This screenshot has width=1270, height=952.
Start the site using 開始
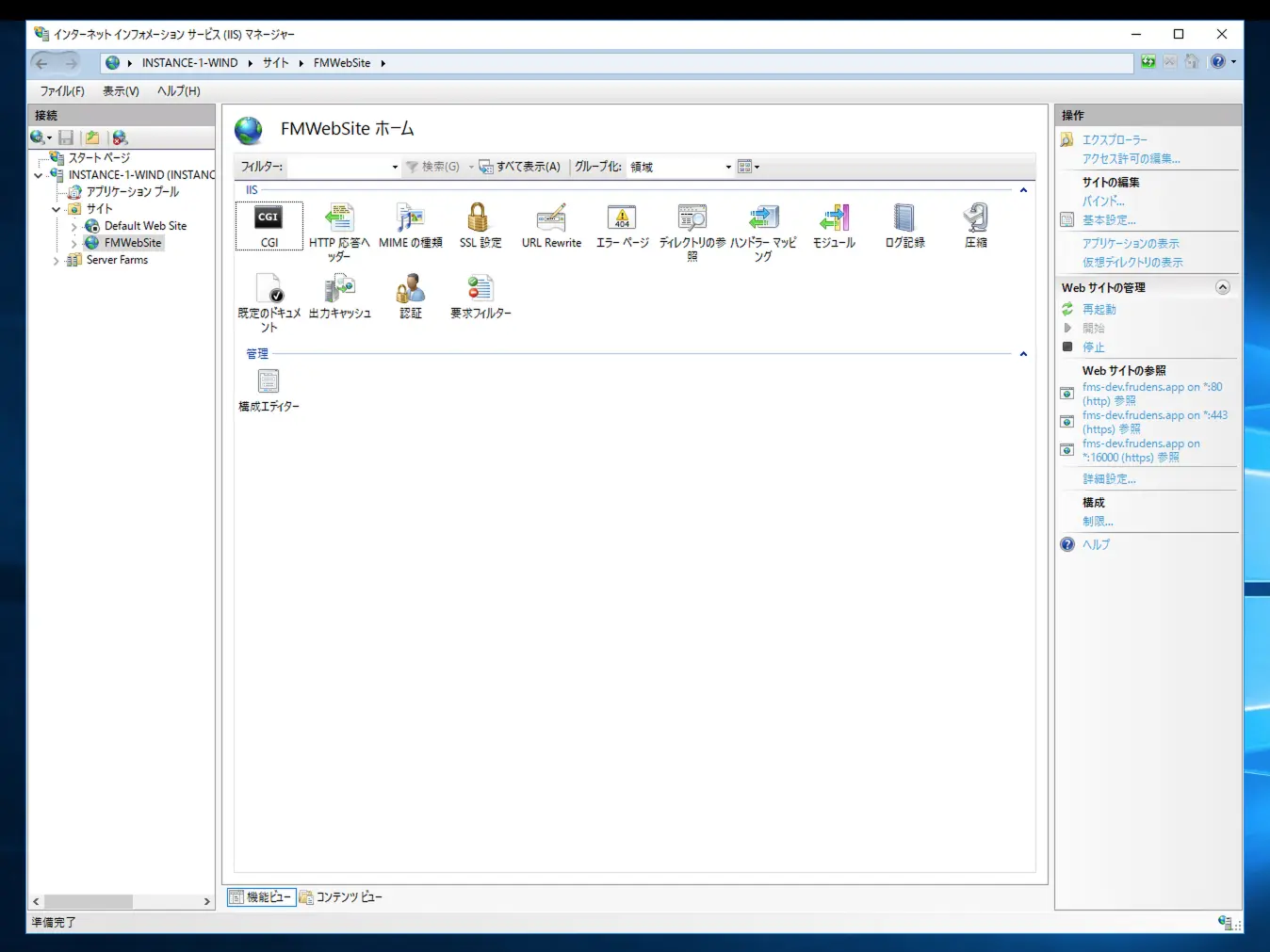pos(1093,328)
